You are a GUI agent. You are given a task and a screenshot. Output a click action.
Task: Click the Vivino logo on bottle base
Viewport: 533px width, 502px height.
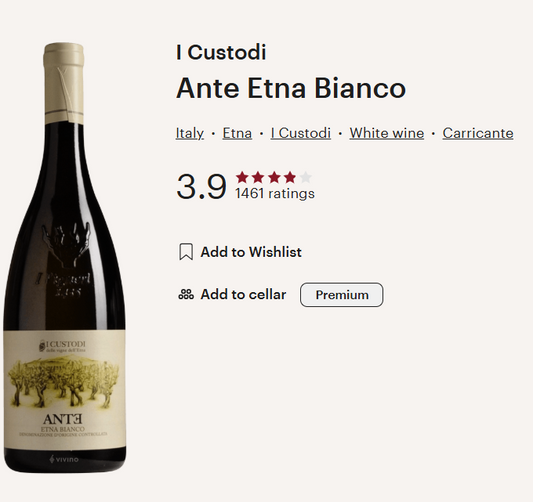(64, 460)
